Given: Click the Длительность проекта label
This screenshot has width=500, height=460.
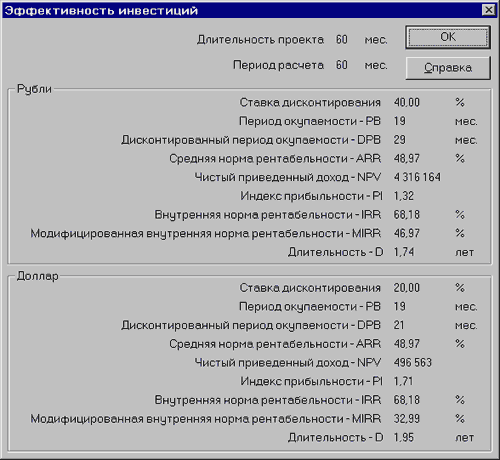Looking at the screenshot, I should point(260,40).
